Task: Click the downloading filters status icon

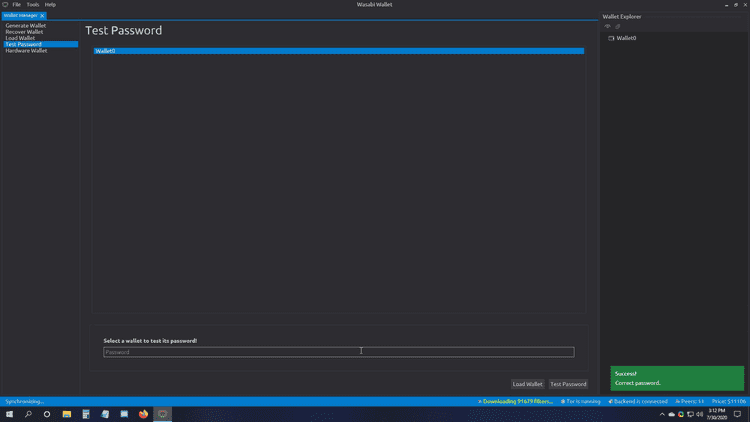Action: click(x=480, y=401)
